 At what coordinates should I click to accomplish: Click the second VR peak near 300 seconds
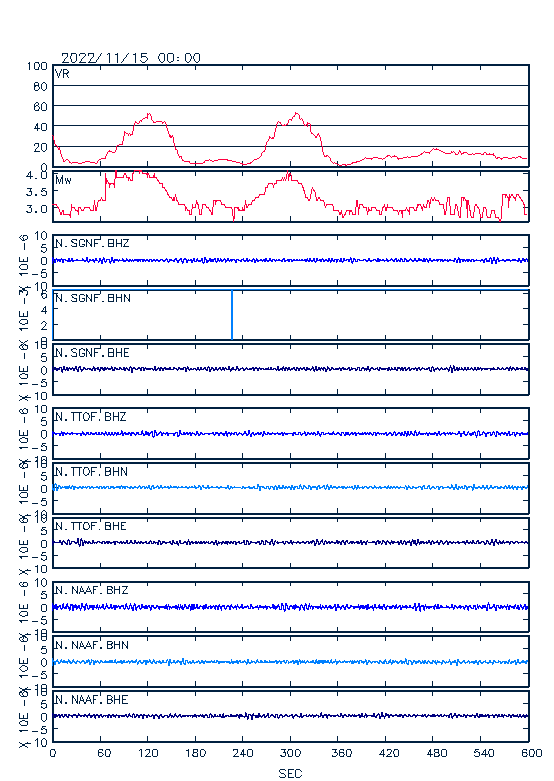297,115
